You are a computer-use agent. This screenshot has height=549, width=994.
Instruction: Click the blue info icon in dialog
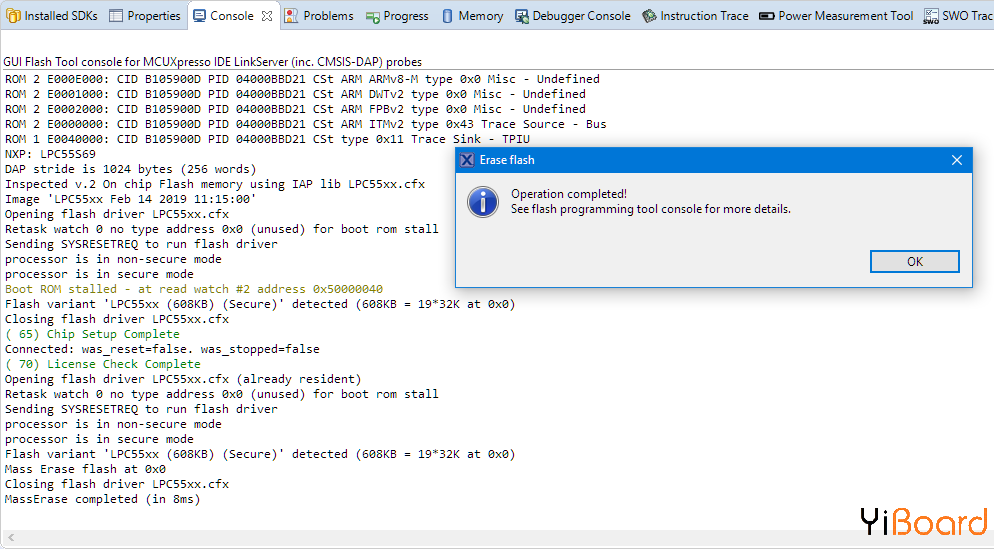pyautogui.click(x=483, y=201)
